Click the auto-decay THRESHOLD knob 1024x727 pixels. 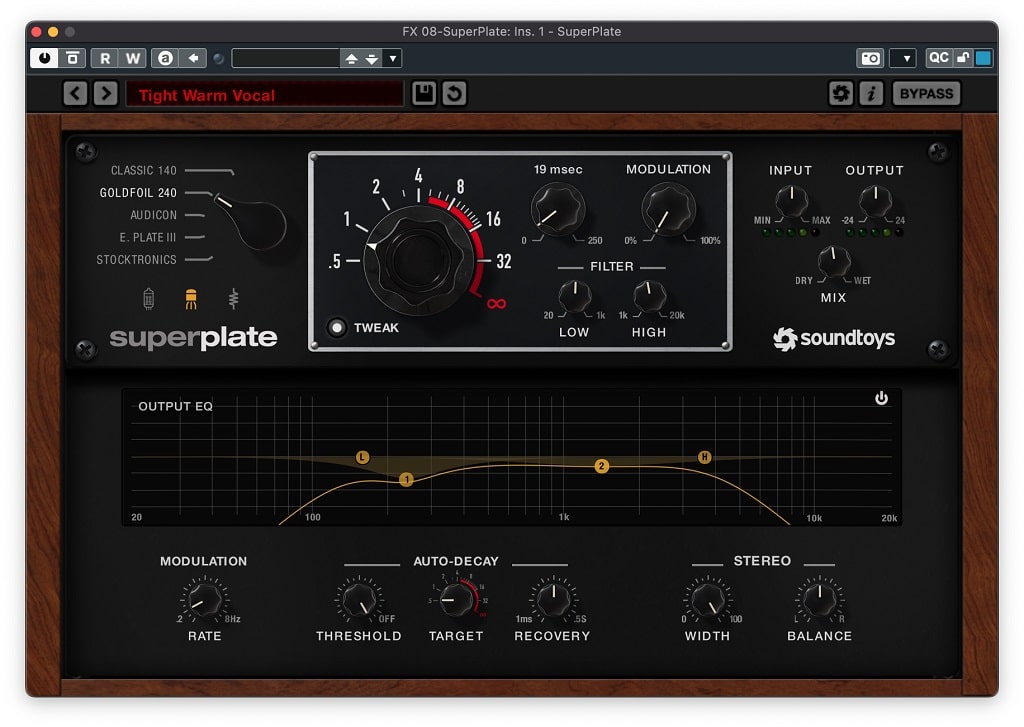[x=359, y=600]
